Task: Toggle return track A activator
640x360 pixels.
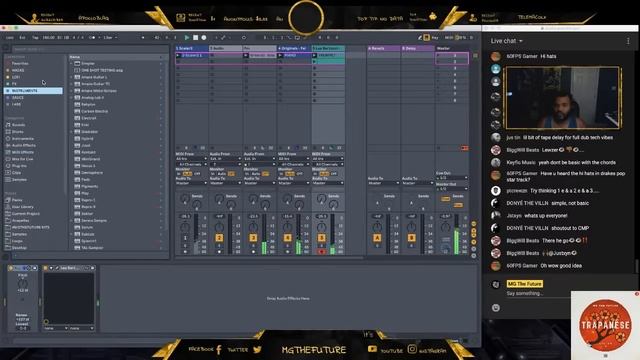Action: [x=377, y=238]
